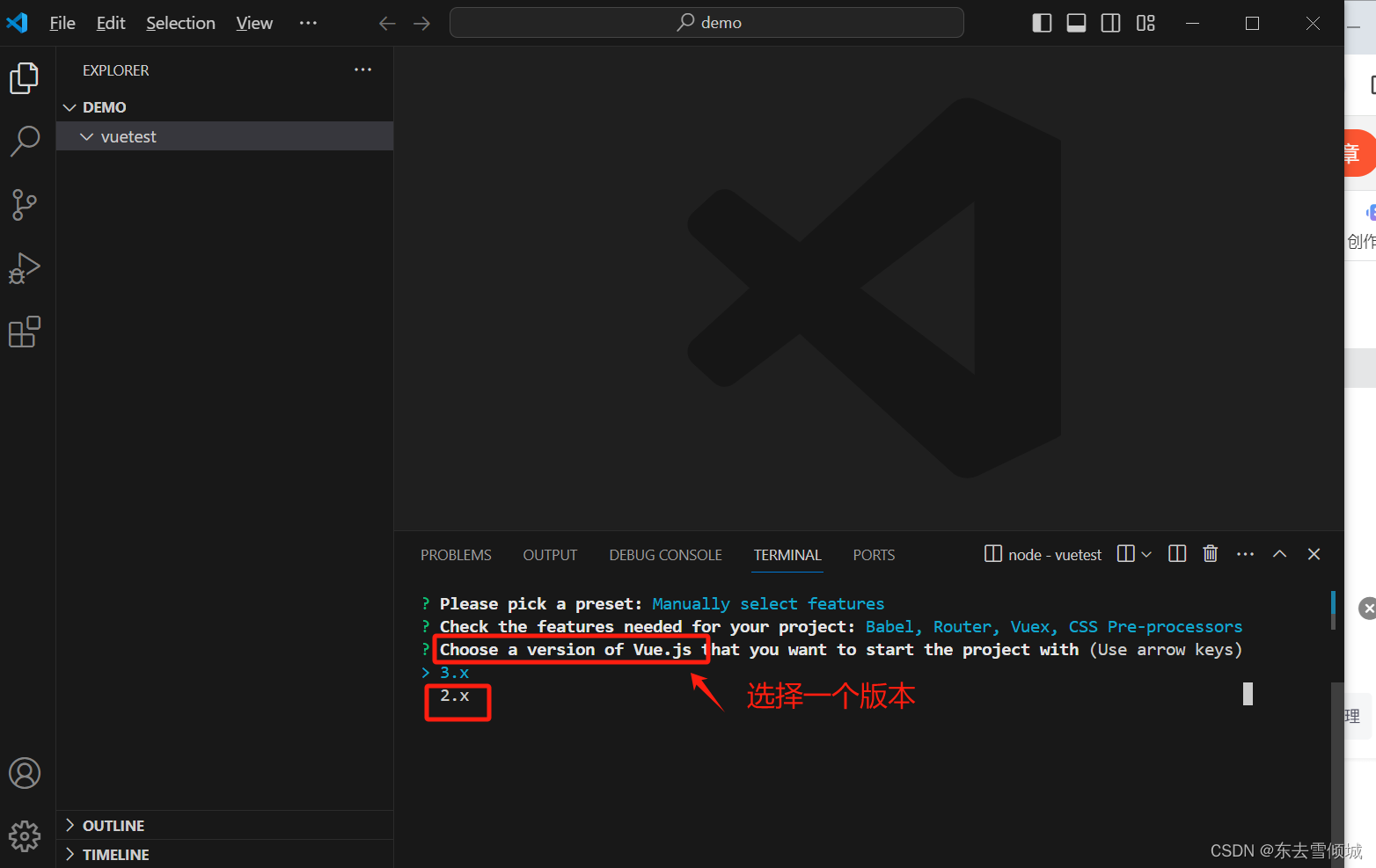Go forward with the right arrow

pyautogui.click(x=422, y=23)
